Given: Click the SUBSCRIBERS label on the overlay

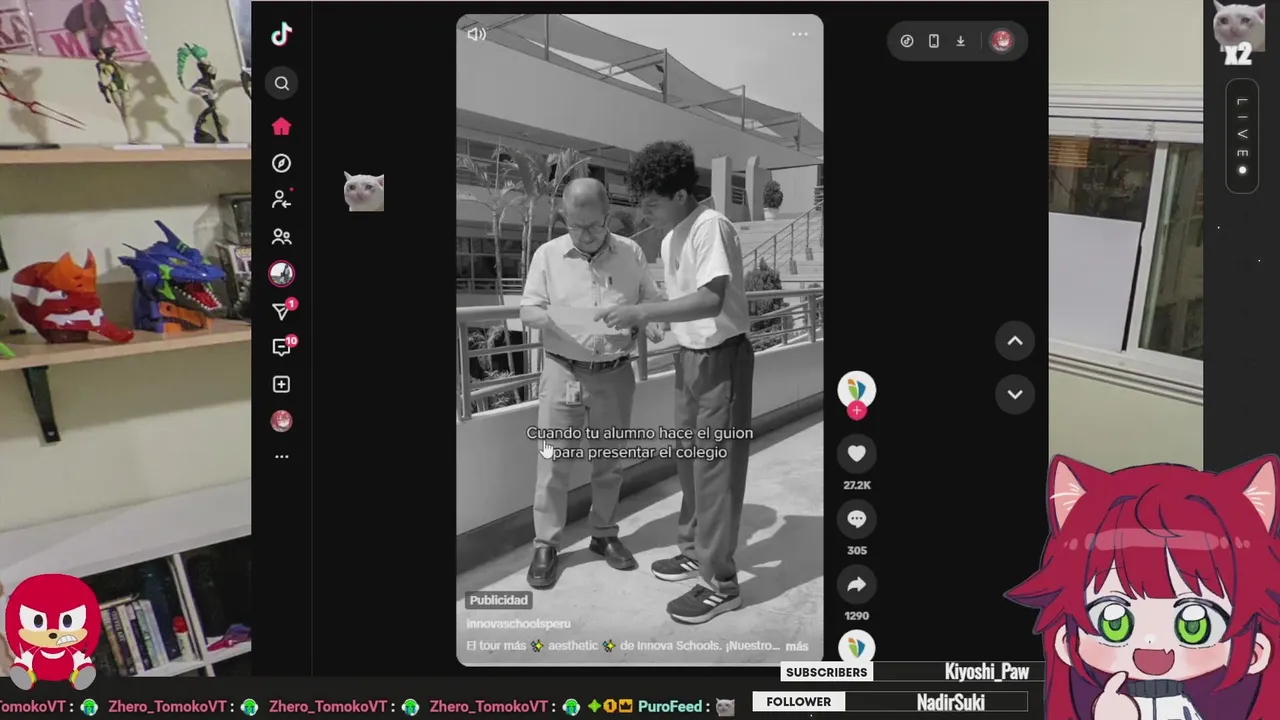Looking at the screenshot, I should point(826,672).
